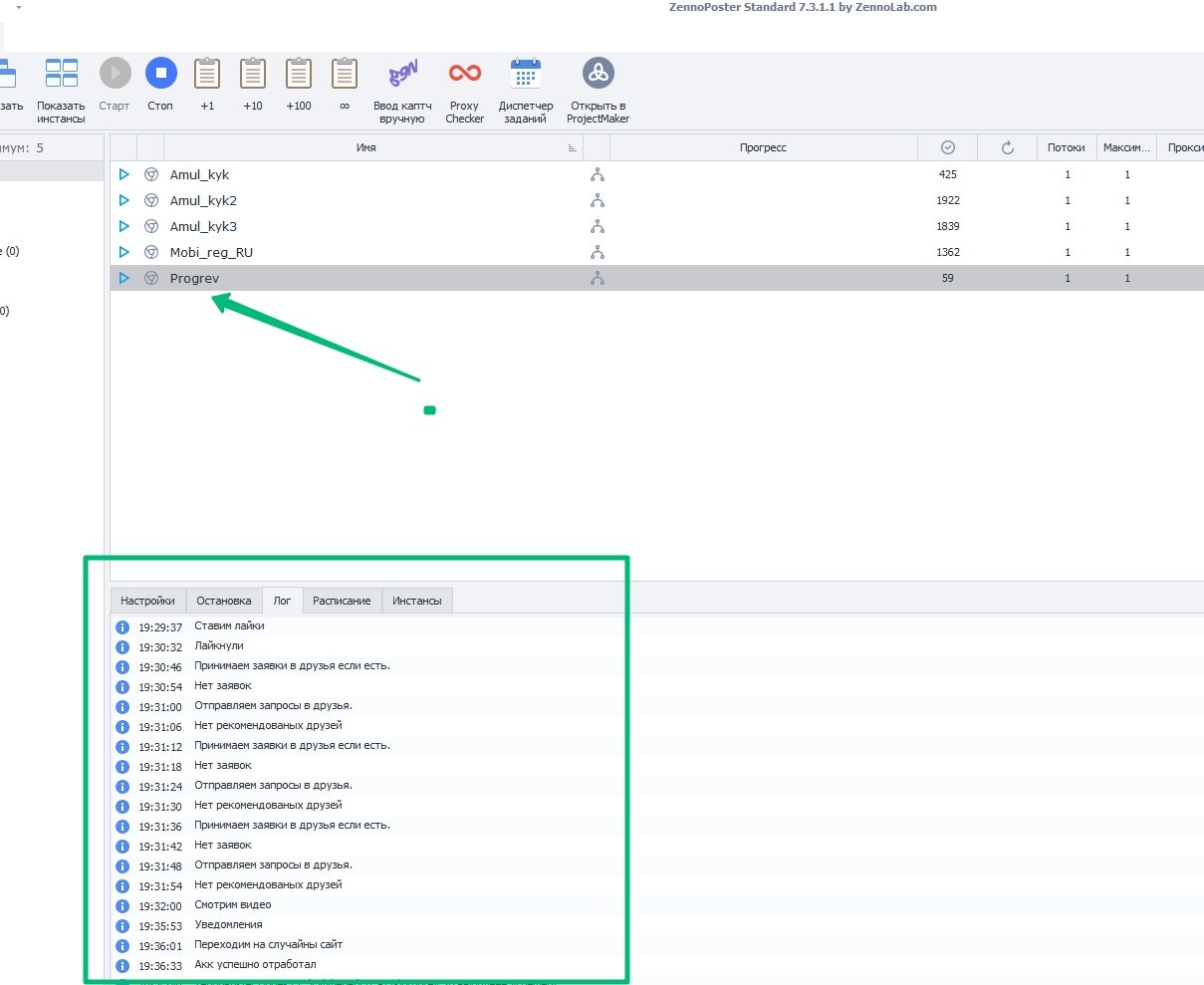
Task: Run the Amul_kyk2 project play arrow
Action: [124, 200]
